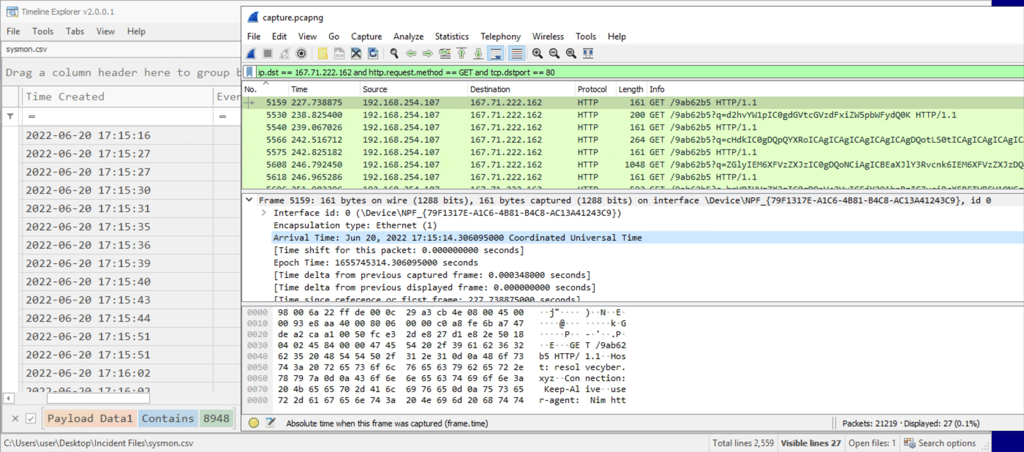Image resolution: width=1024 pixels, height=452 pixels.
Task: Click Go to specified packet icon
Action: point(445,54)
